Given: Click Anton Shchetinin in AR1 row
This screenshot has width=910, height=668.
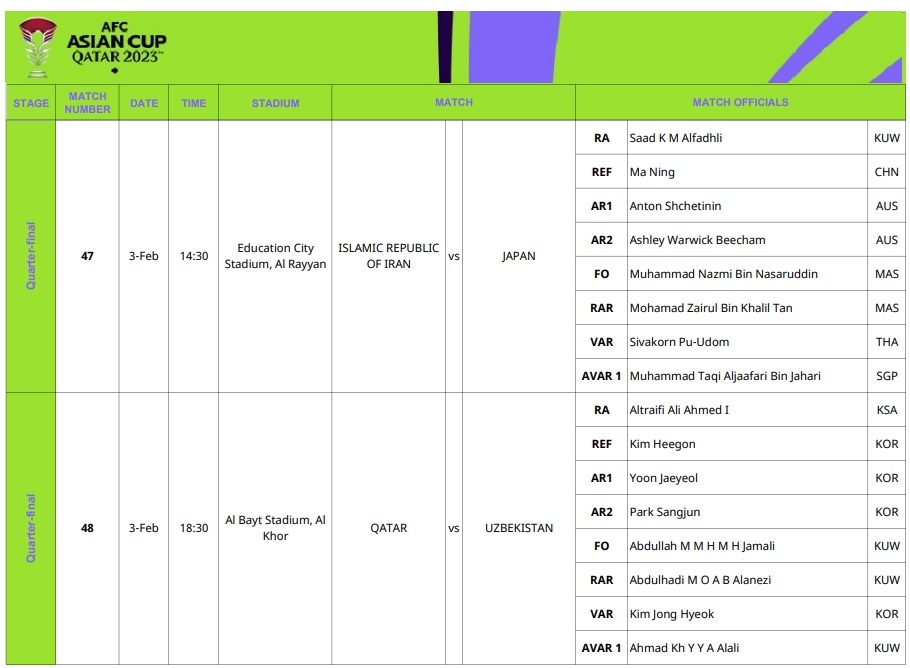Looking at the screenshot, I should [x=676, y=206].
